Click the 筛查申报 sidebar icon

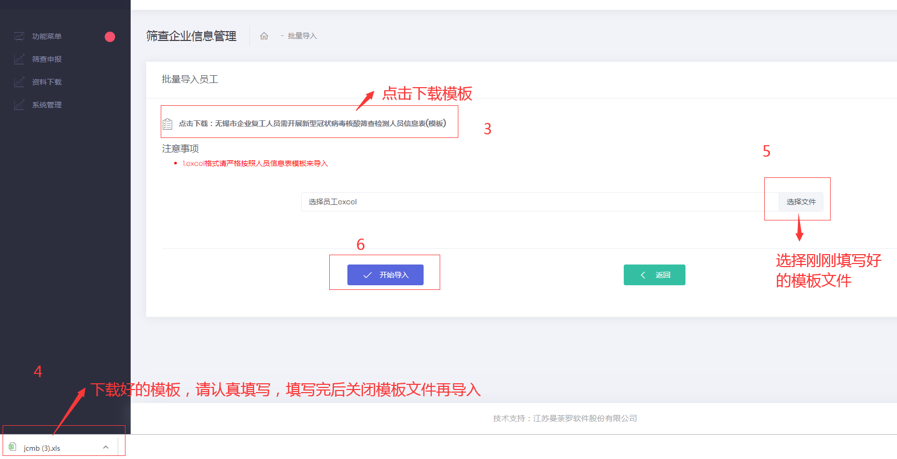click(x=19, y=59)
